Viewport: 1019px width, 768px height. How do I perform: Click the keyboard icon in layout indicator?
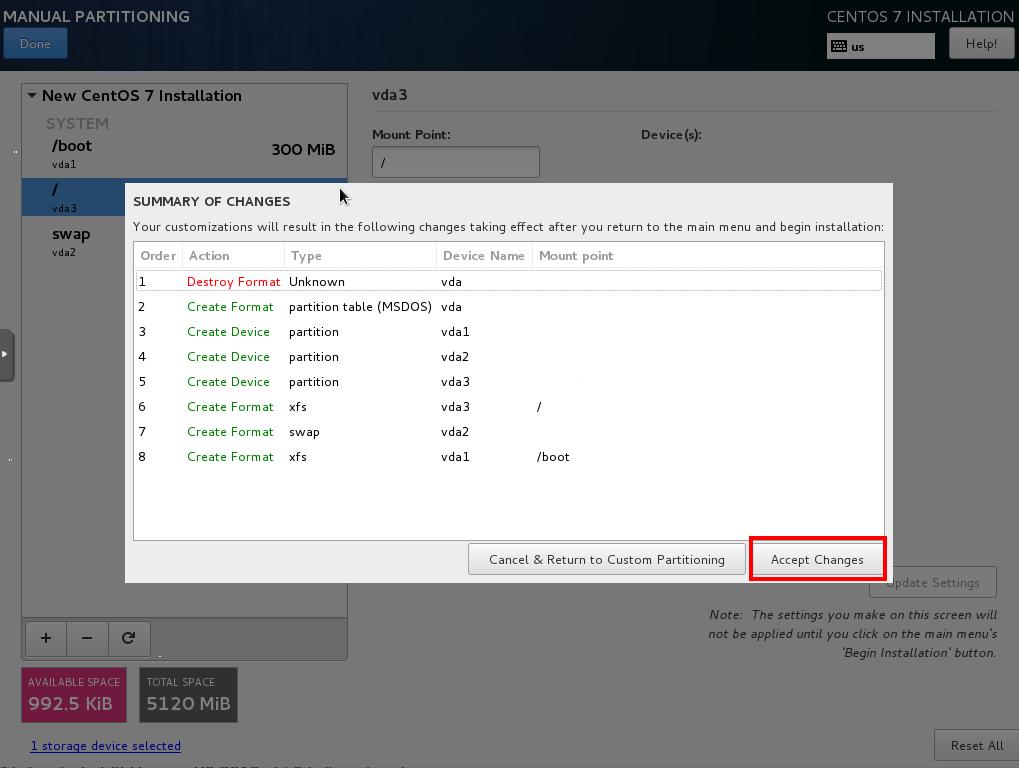coord(839,46)
